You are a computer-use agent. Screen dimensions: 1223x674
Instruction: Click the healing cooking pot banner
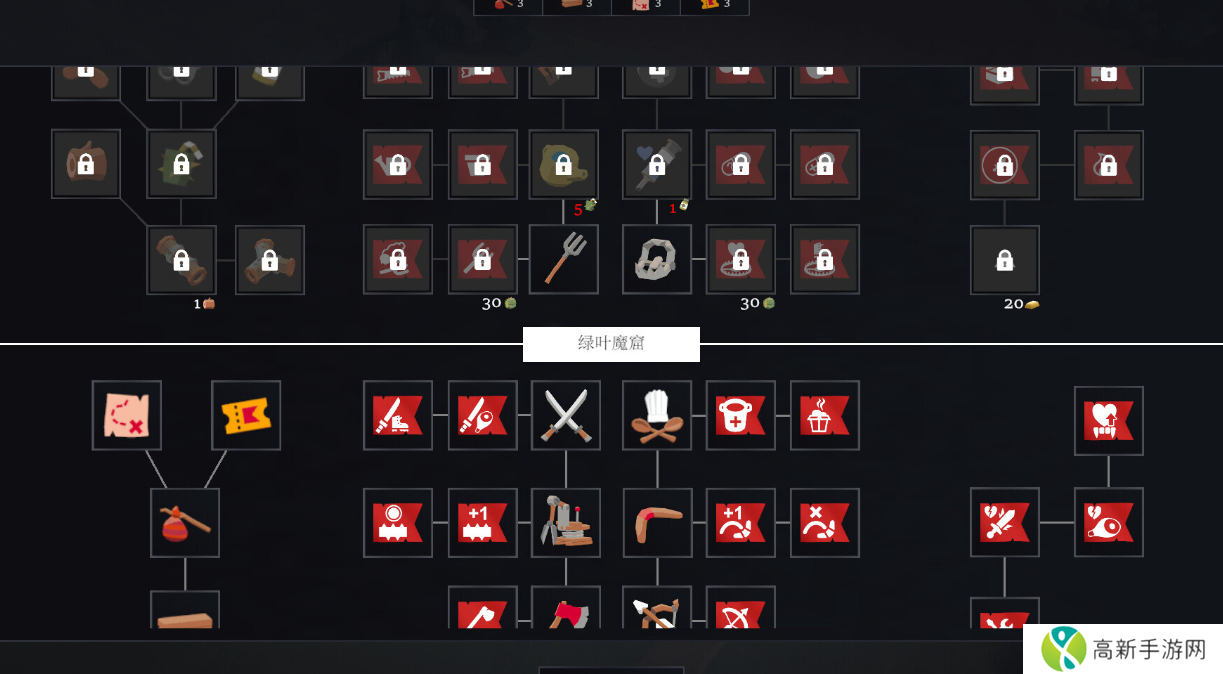741,415
